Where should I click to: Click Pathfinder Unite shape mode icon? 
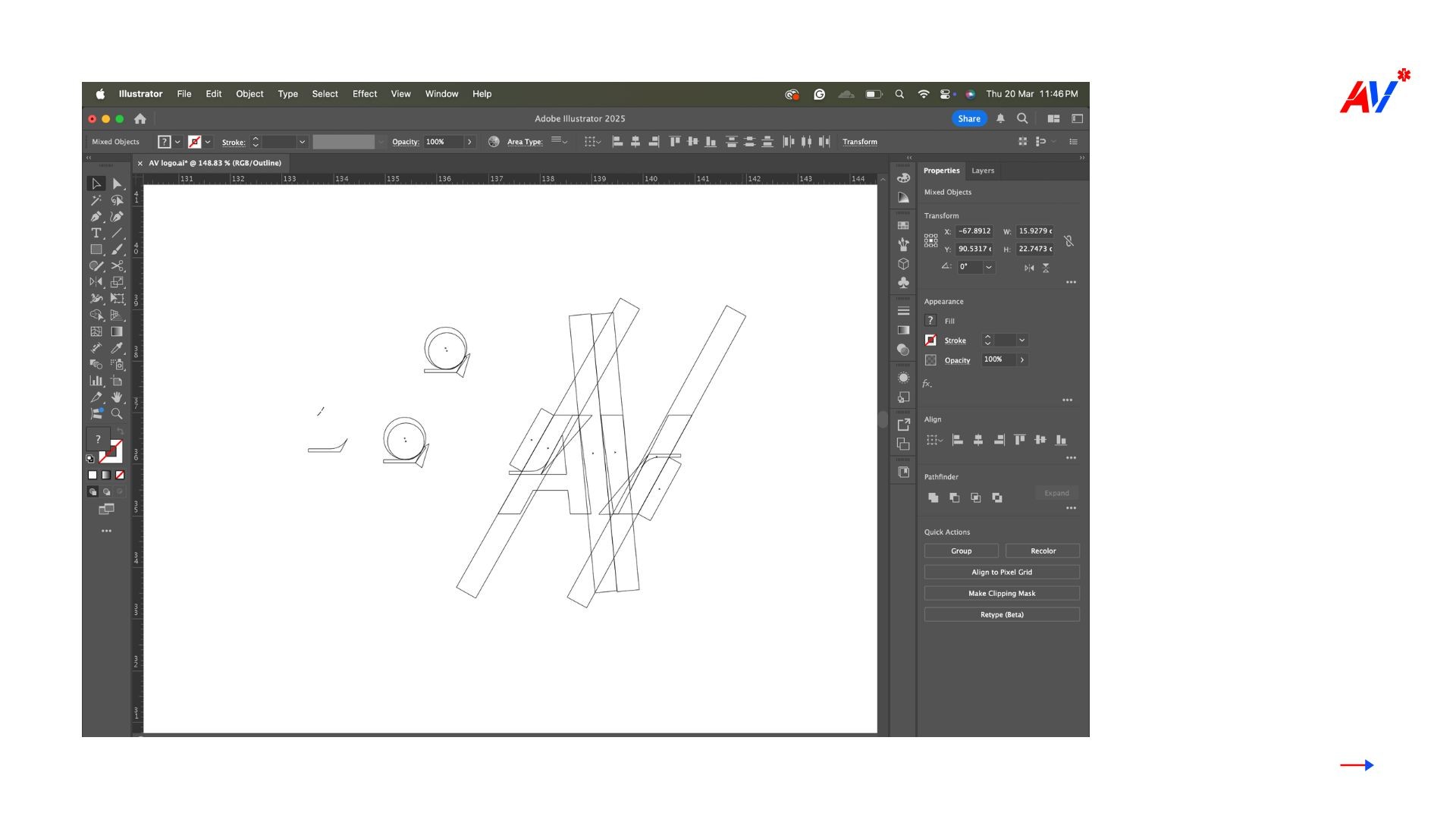(x=933, y=497)
